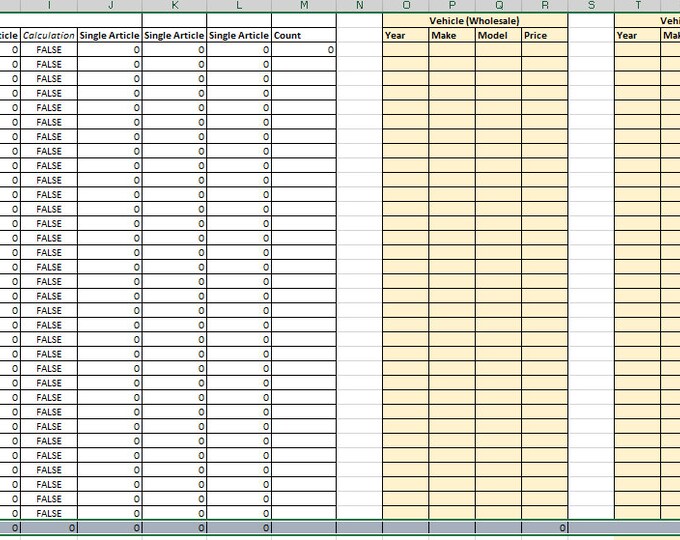680x540 pixels.
Task: Select column Q header
Action: click(x=498, y=5)
